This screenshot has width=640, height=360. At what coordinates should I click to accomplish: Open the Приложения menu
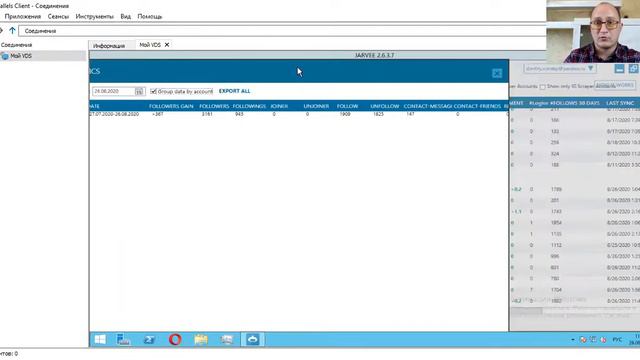(x=23, y=16)
